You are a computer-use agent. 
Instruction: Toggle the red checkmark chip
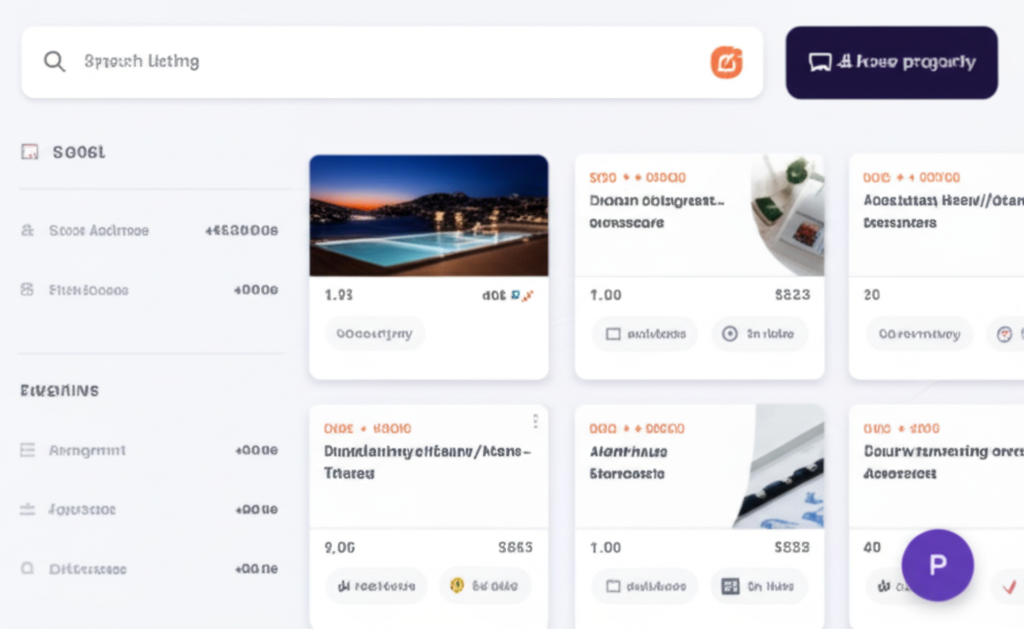(x=1008, y=587)
